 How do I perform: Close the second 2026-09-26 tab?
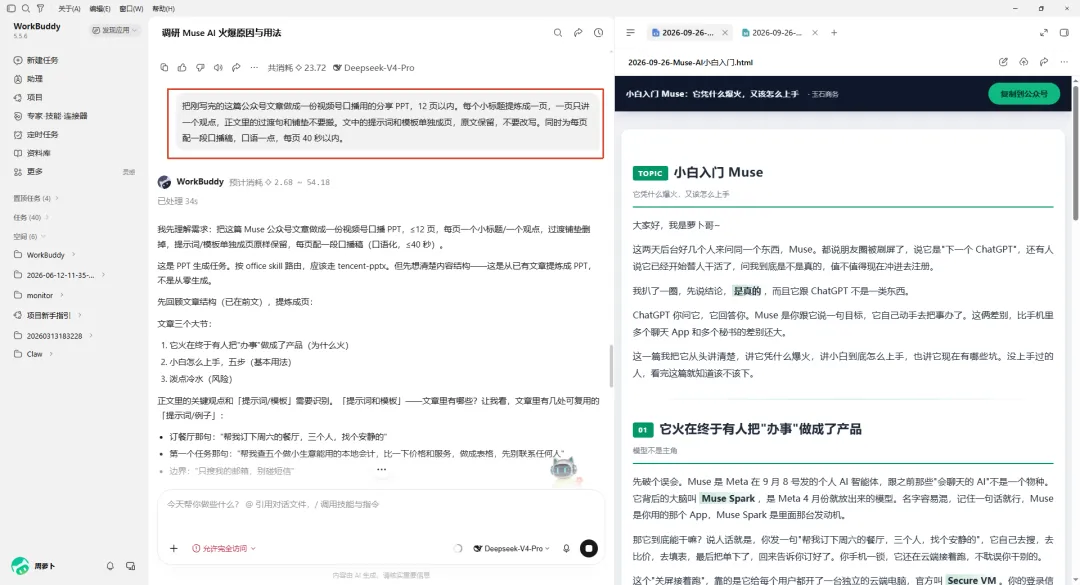pos(815,32)
